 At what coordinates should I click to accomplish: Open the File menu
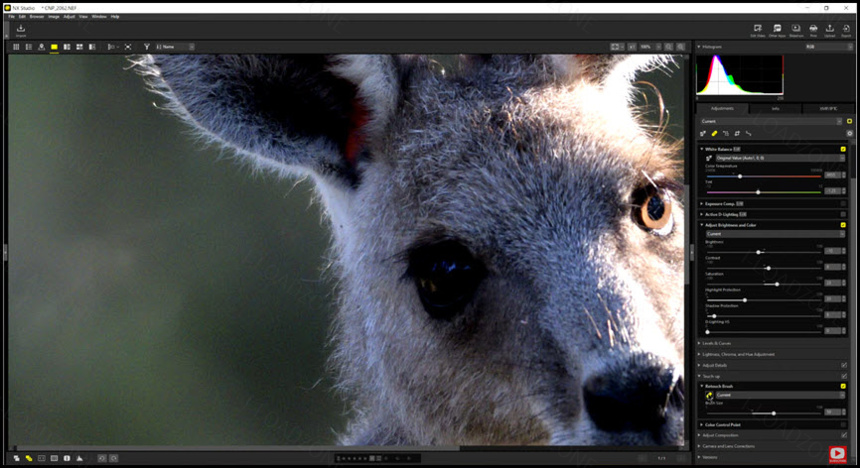tap(12, 17)
